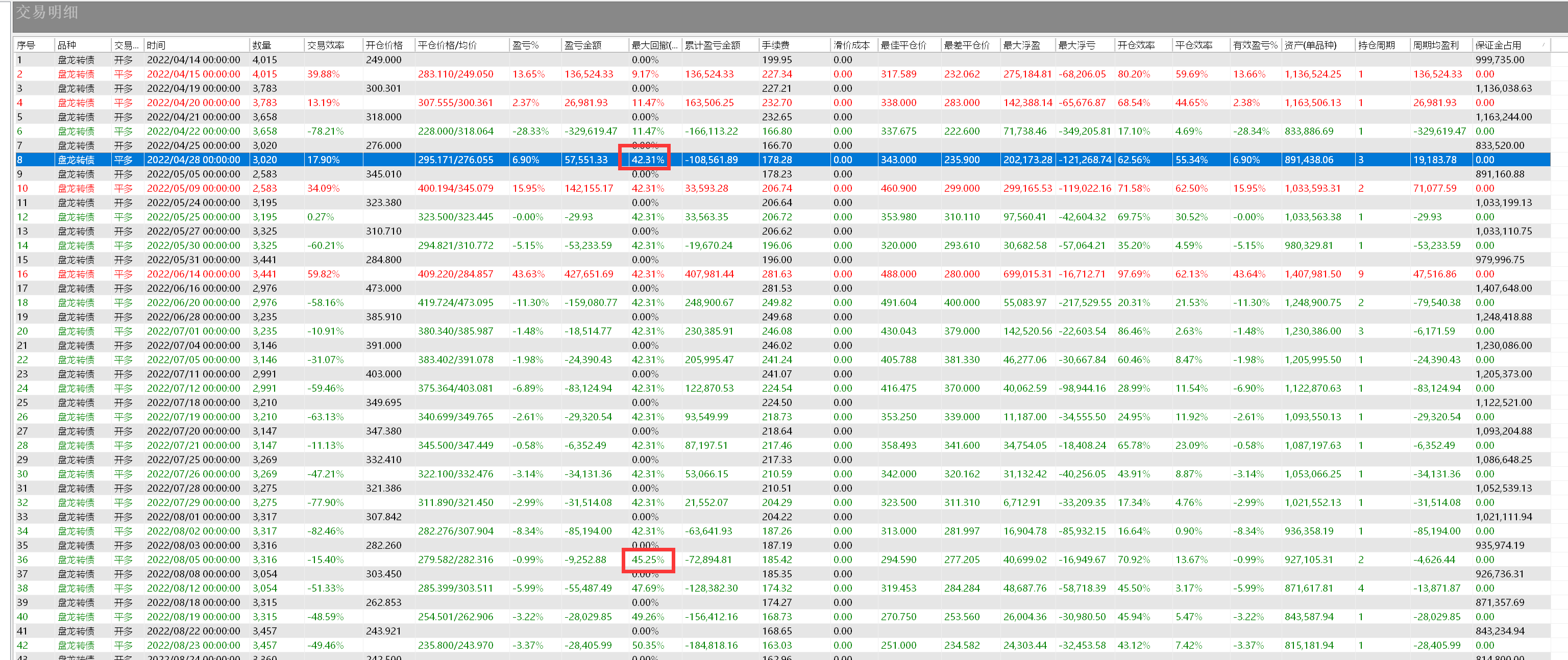Click the 最大浮亏 column header
The width and height of the screenshot is (1568, 660).
tap(1085, 45)
